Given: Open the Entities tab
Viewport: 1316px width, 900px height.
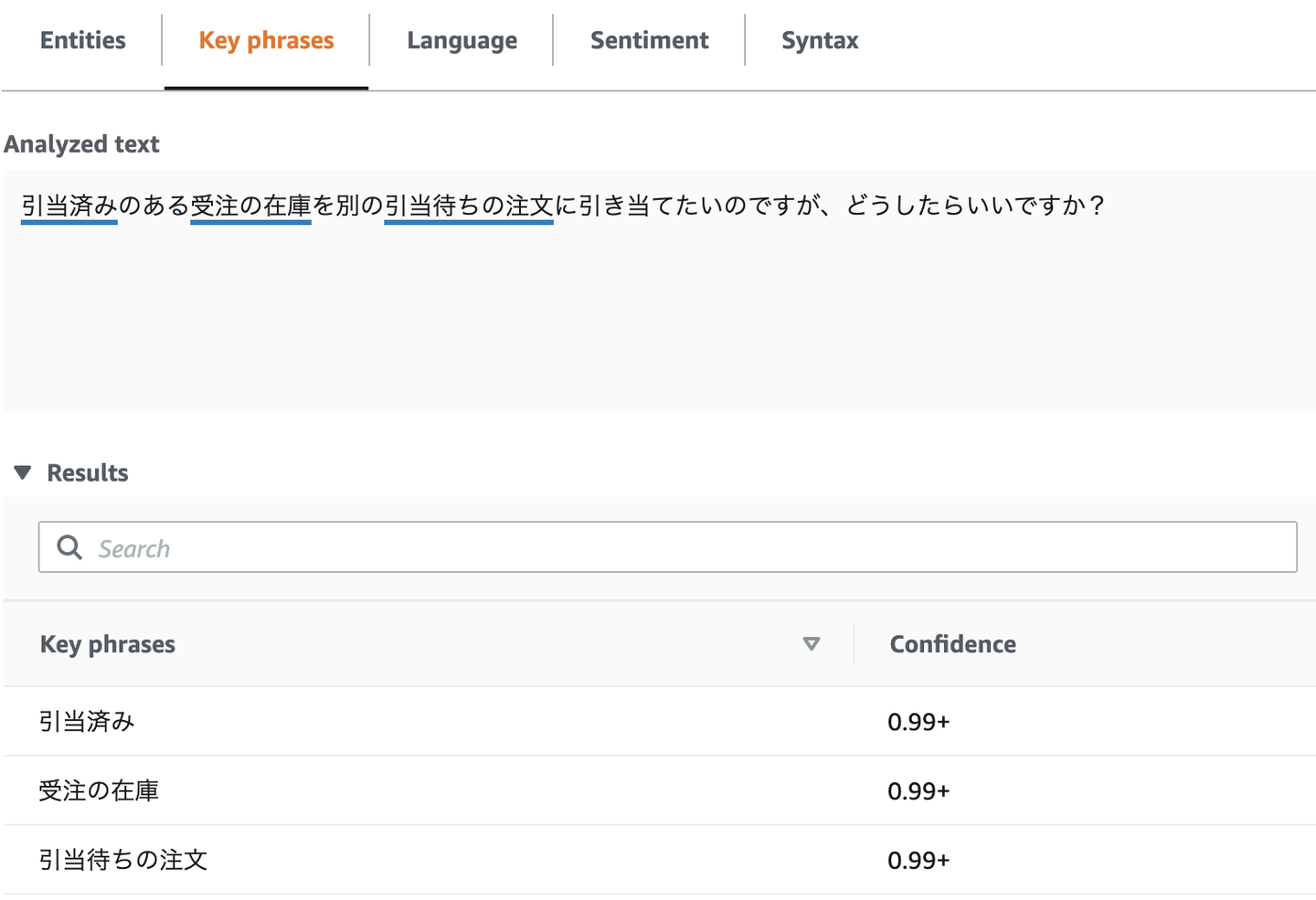Looking at the screenshot, I should (x=83, y=40).
